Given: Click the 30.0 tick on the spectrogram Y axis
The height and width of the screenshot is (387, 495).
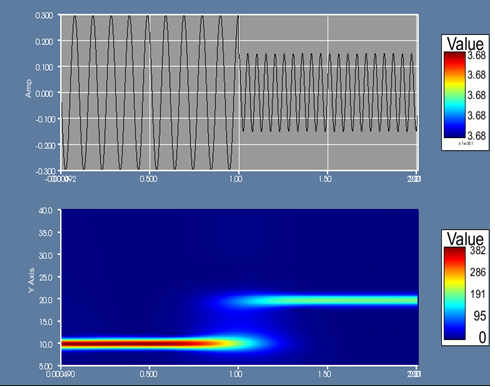Looking at the screenshot, I should click(46, 255).
